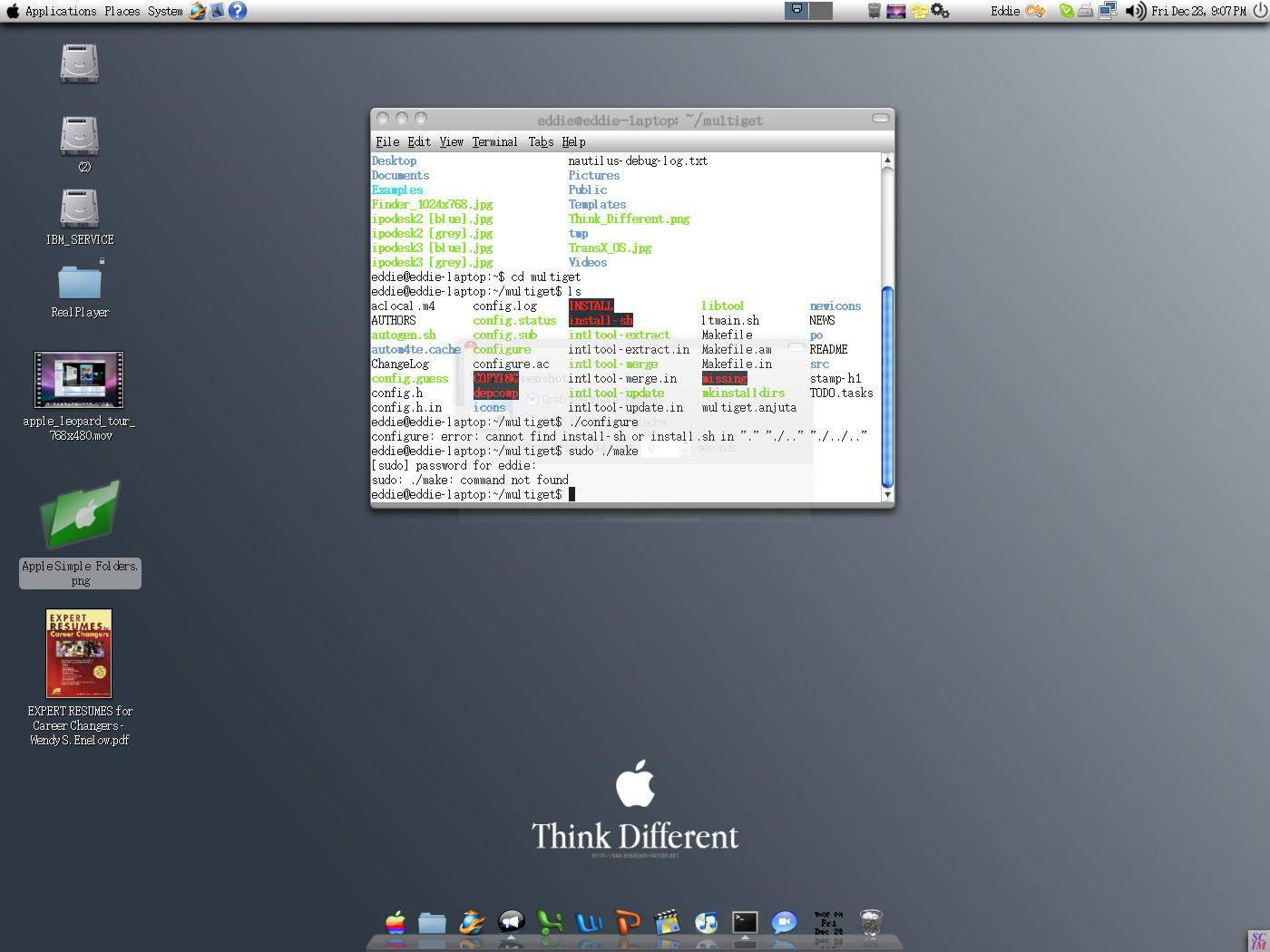The image size is (1270, 952).
Task: Open the green chat tray icon
Action: click(1067, 11)
